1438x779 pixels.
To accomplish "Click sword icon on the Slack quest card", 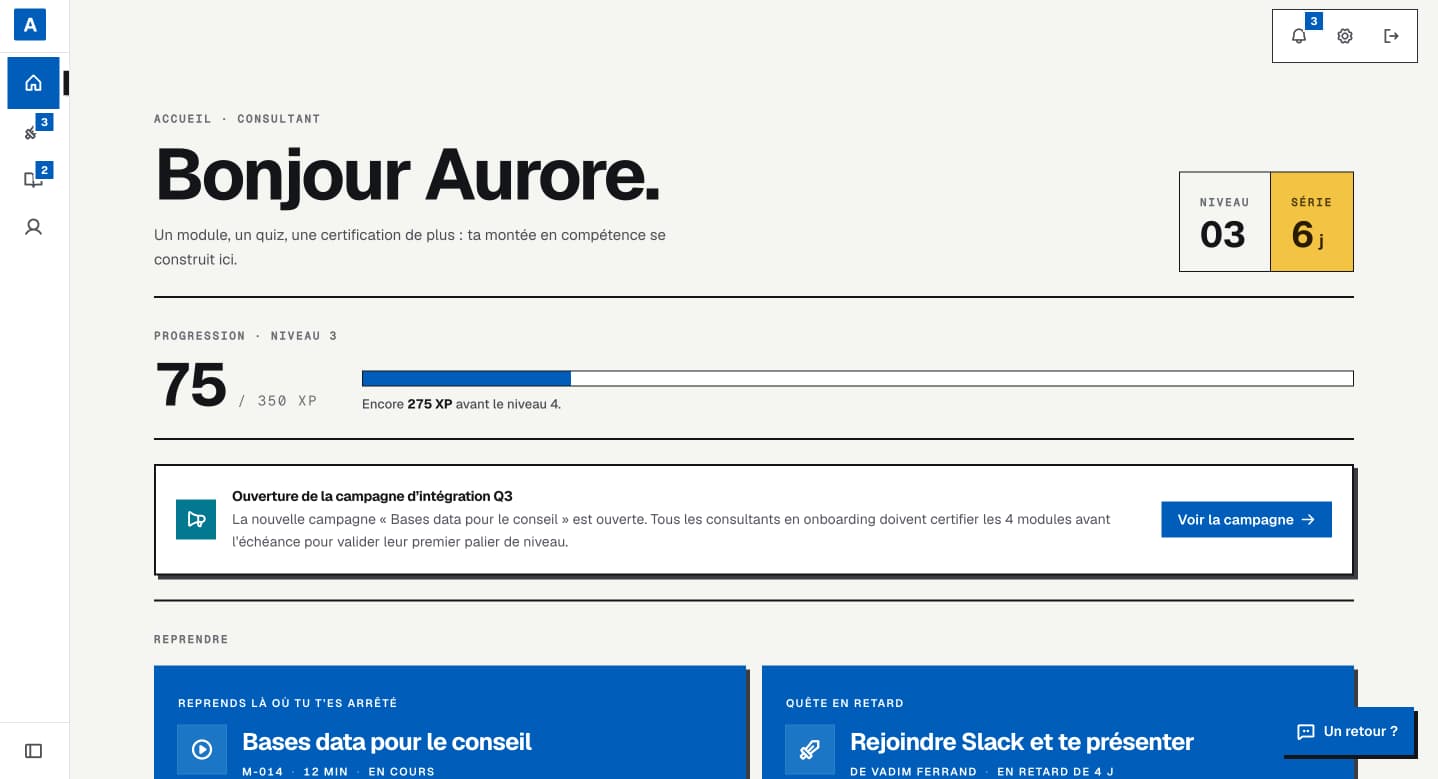I will [810, 749].
